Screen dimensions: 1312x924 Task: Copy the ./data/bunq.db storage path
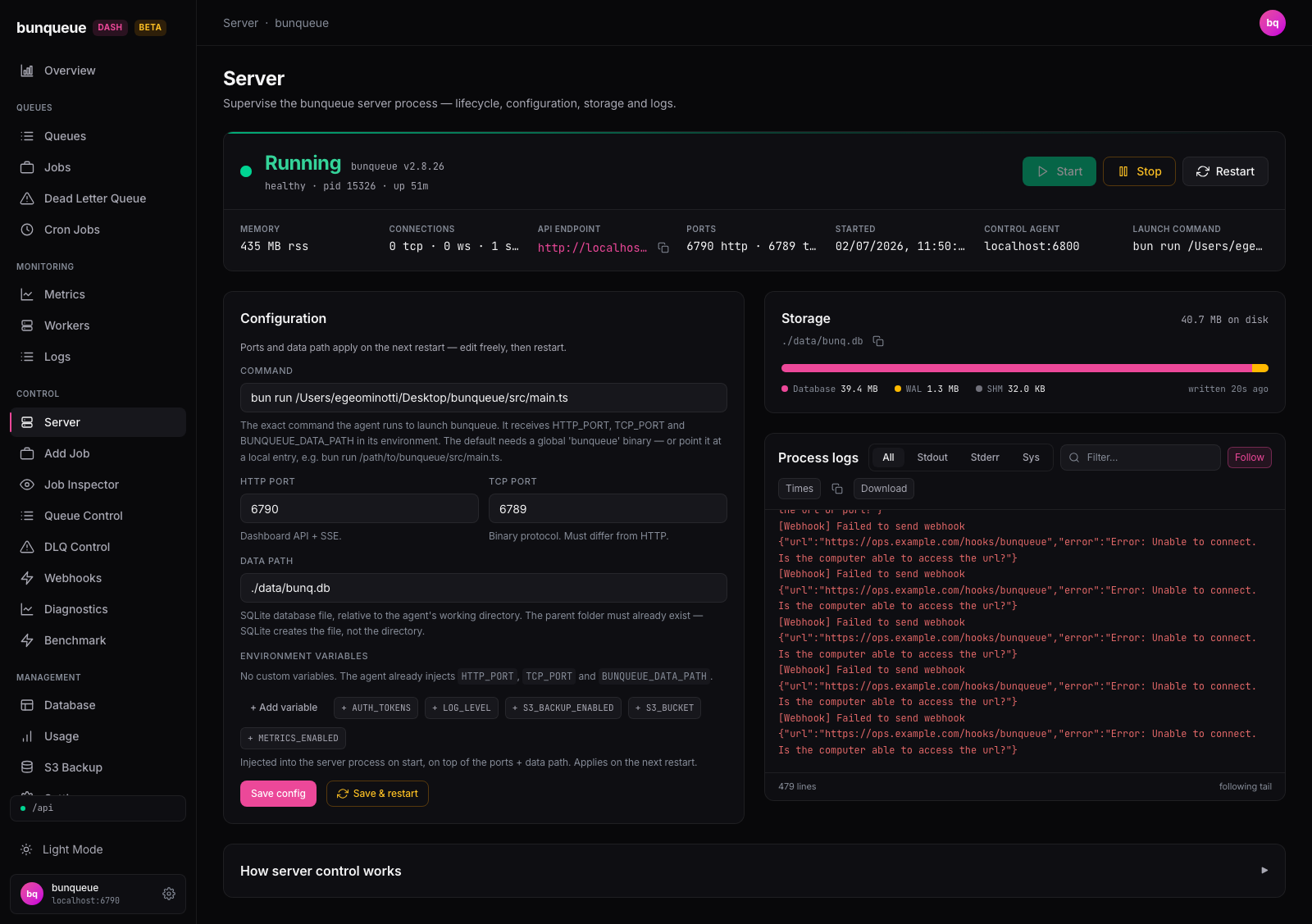click(x=878, y=341)
